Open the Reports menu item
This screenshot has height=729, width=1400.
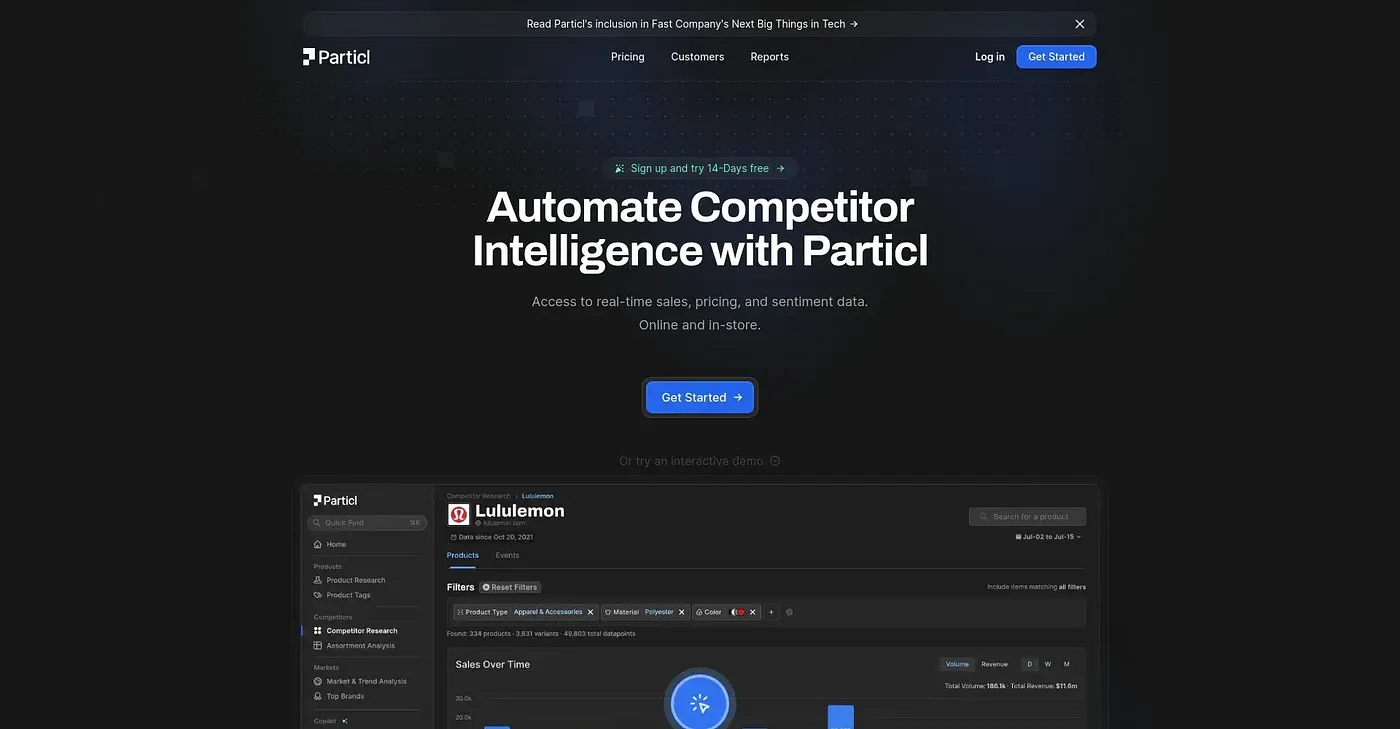coord(770,57)
